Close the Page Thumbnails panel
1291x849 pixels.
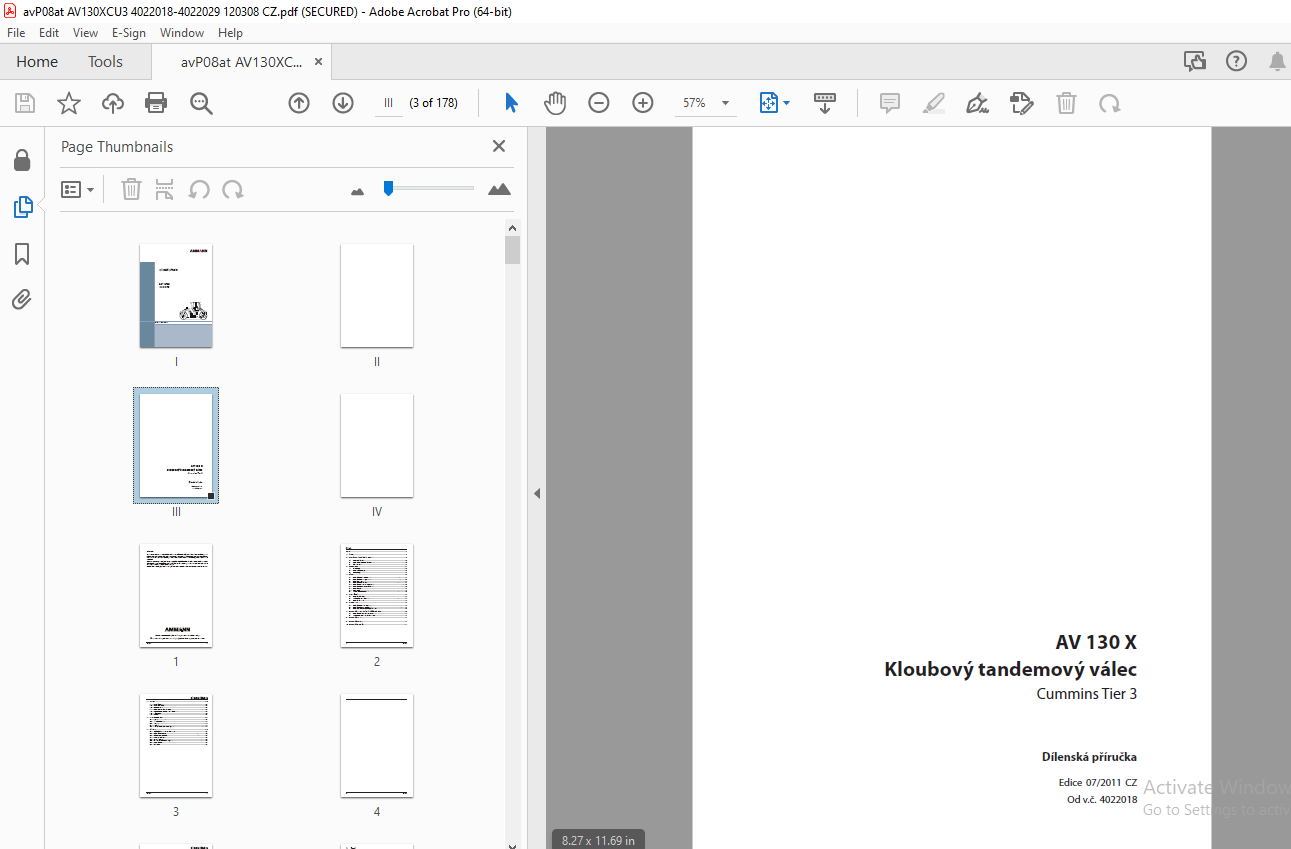click(499, 147)
